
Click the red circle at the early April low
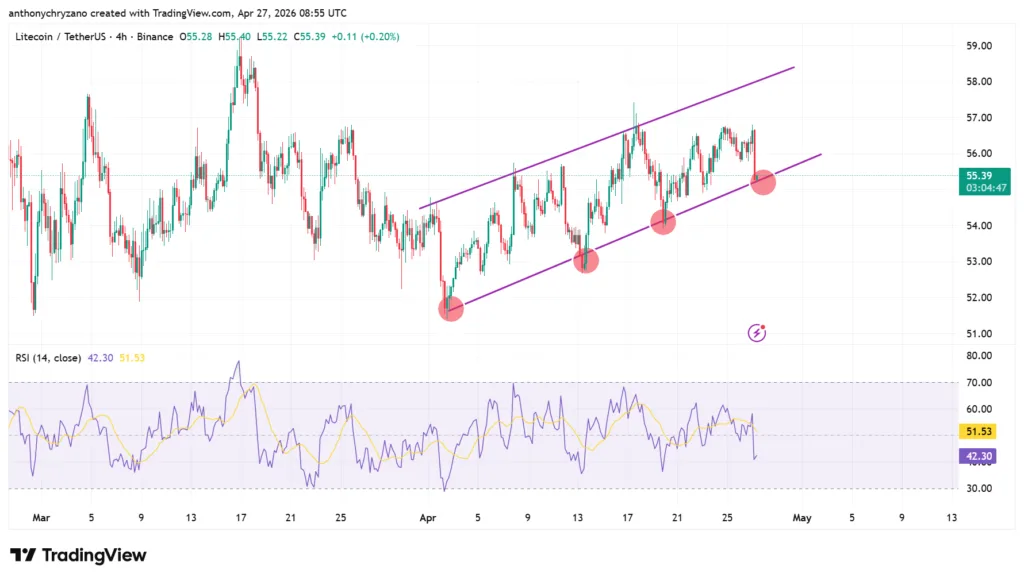click(451, 308)
